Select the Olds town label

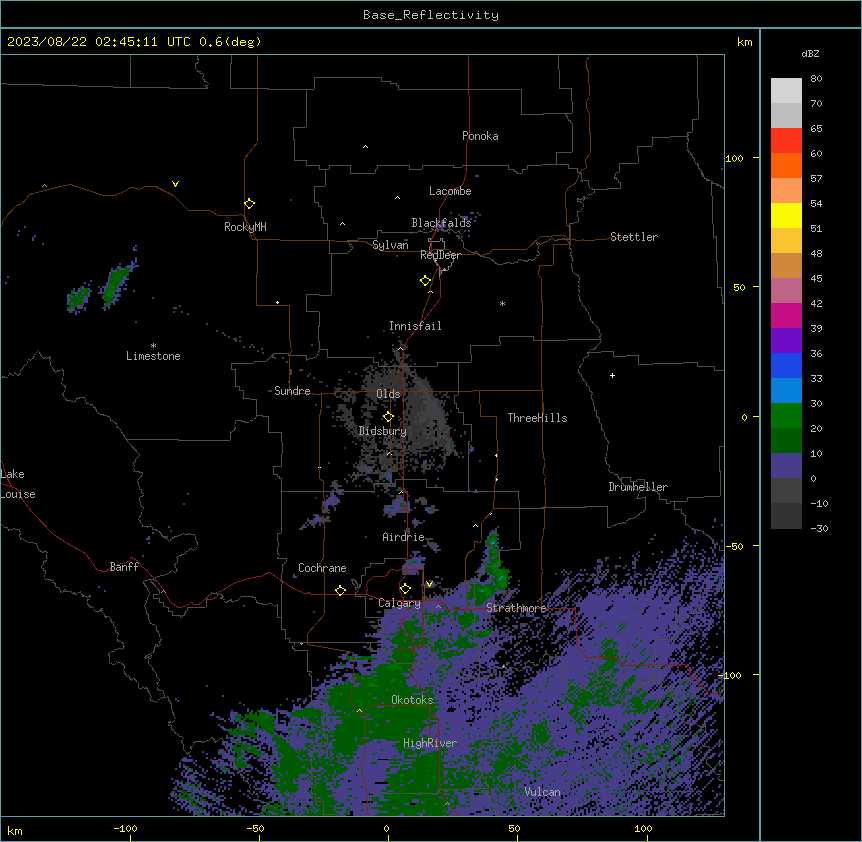click(388, 394)
